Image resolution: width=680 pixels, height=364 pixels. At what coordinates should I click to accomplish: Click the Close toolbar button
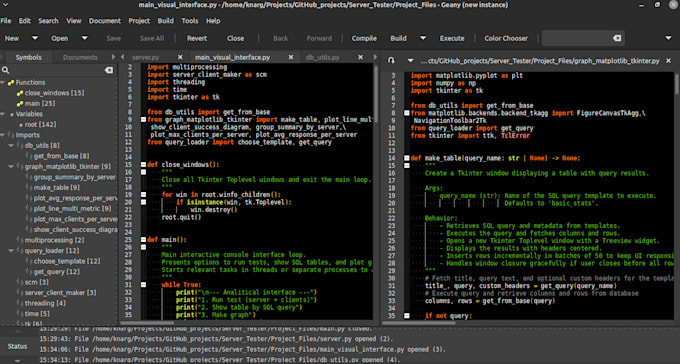(235, 38)
